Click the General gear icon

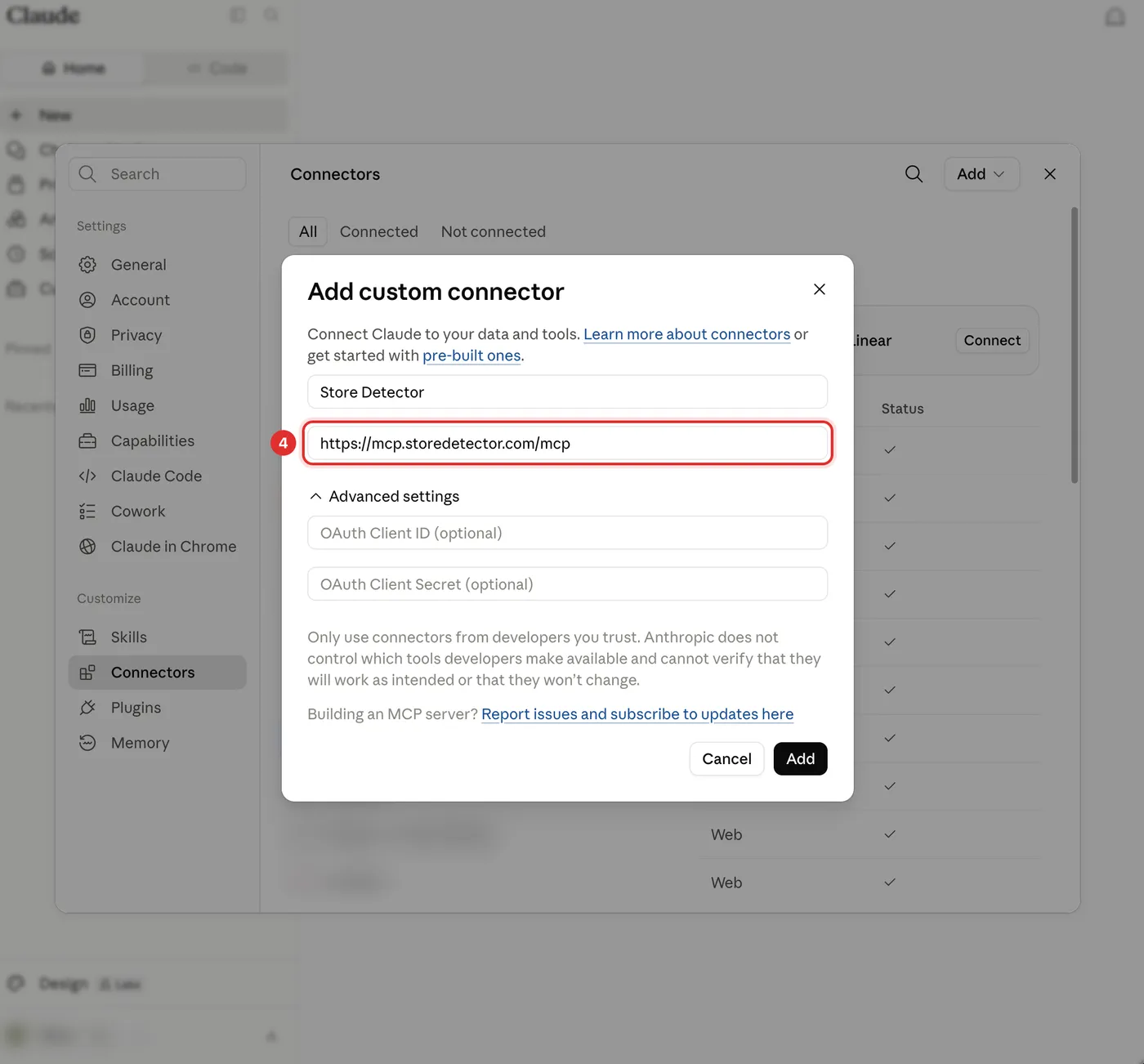click(87, 265)
